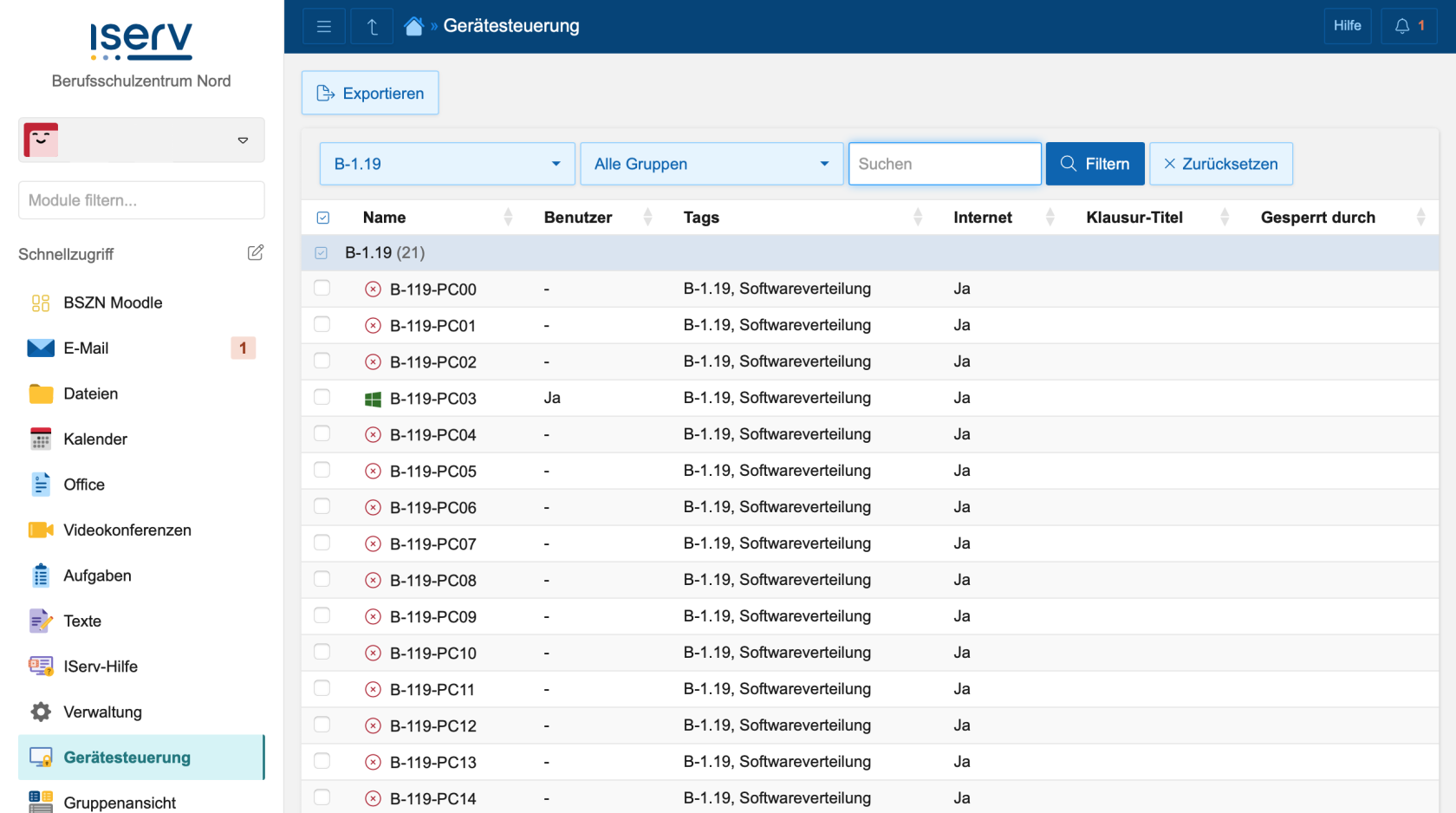Open Verwaltung settings

coord(141,712)
